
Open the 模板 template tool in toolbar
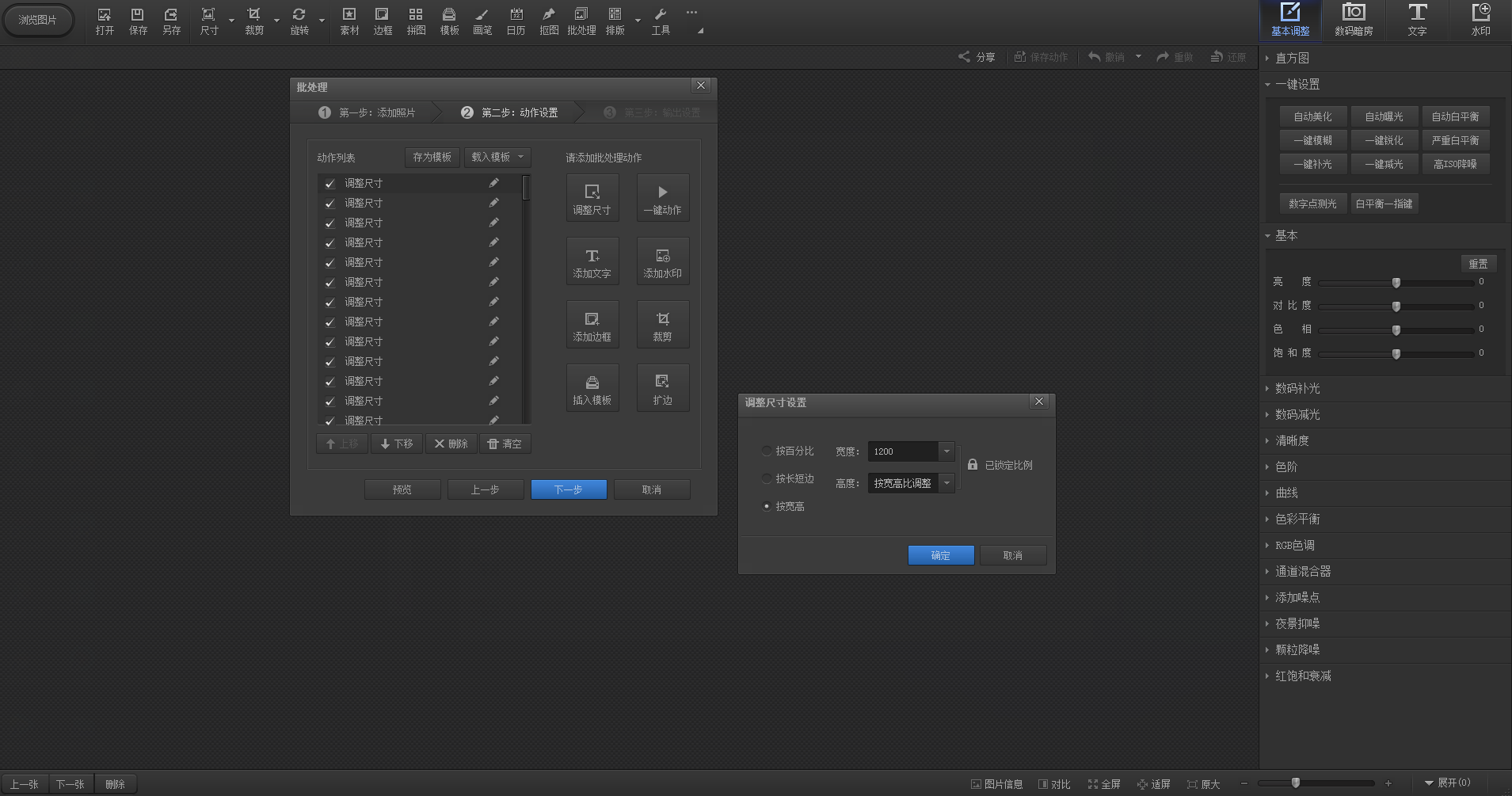coord(449,21)
